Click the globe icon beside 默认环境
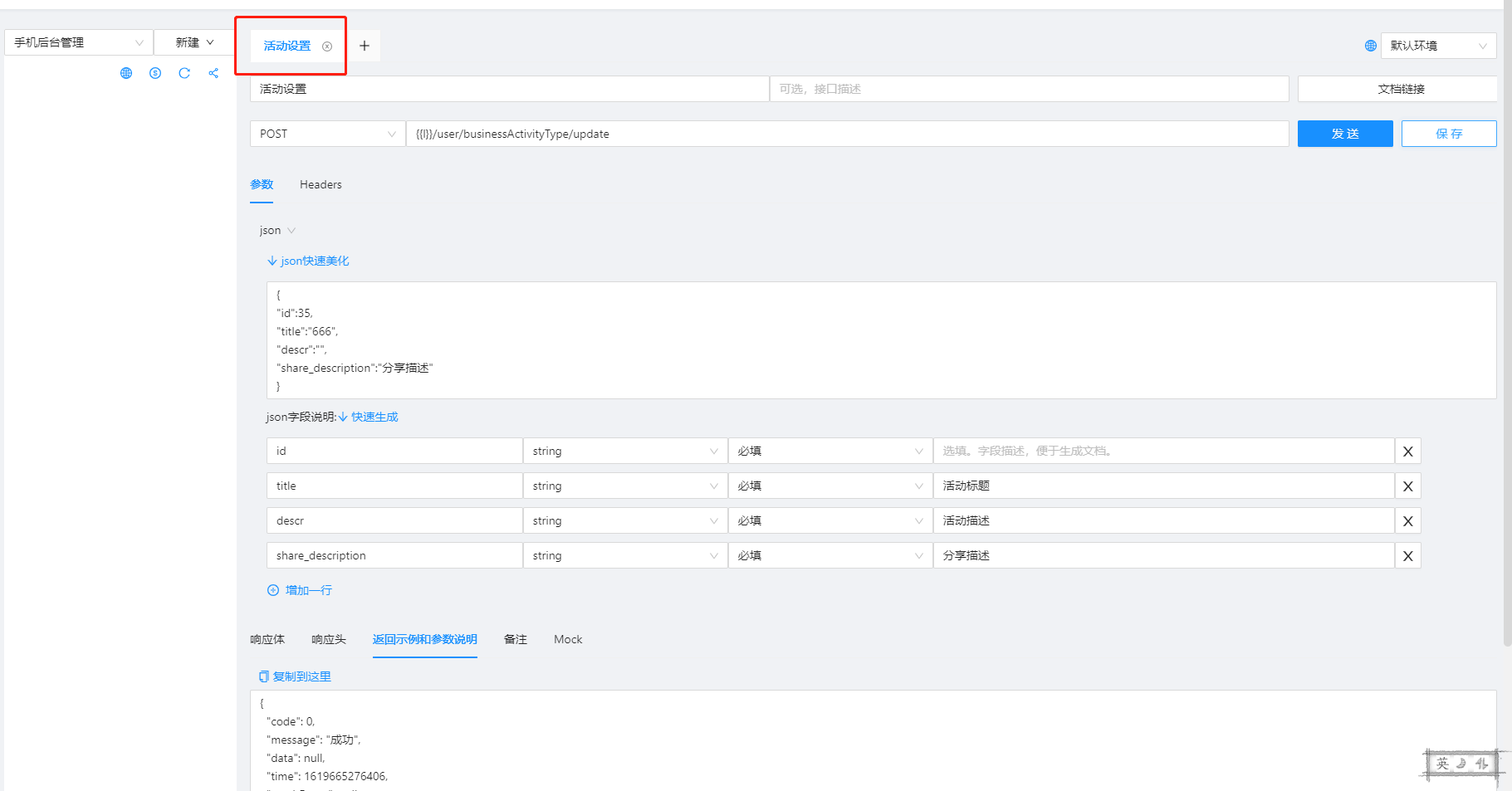The image size is (1512, 791). [x=1371, y=46]
